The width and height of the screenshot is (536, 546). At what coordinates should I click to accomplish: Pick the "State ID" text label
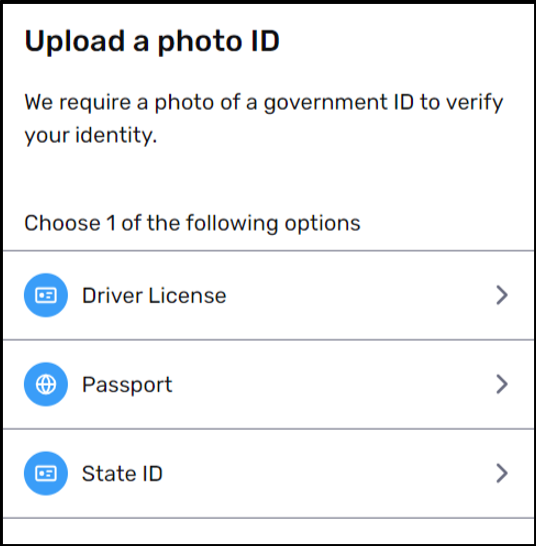click(x=122, y=474)
